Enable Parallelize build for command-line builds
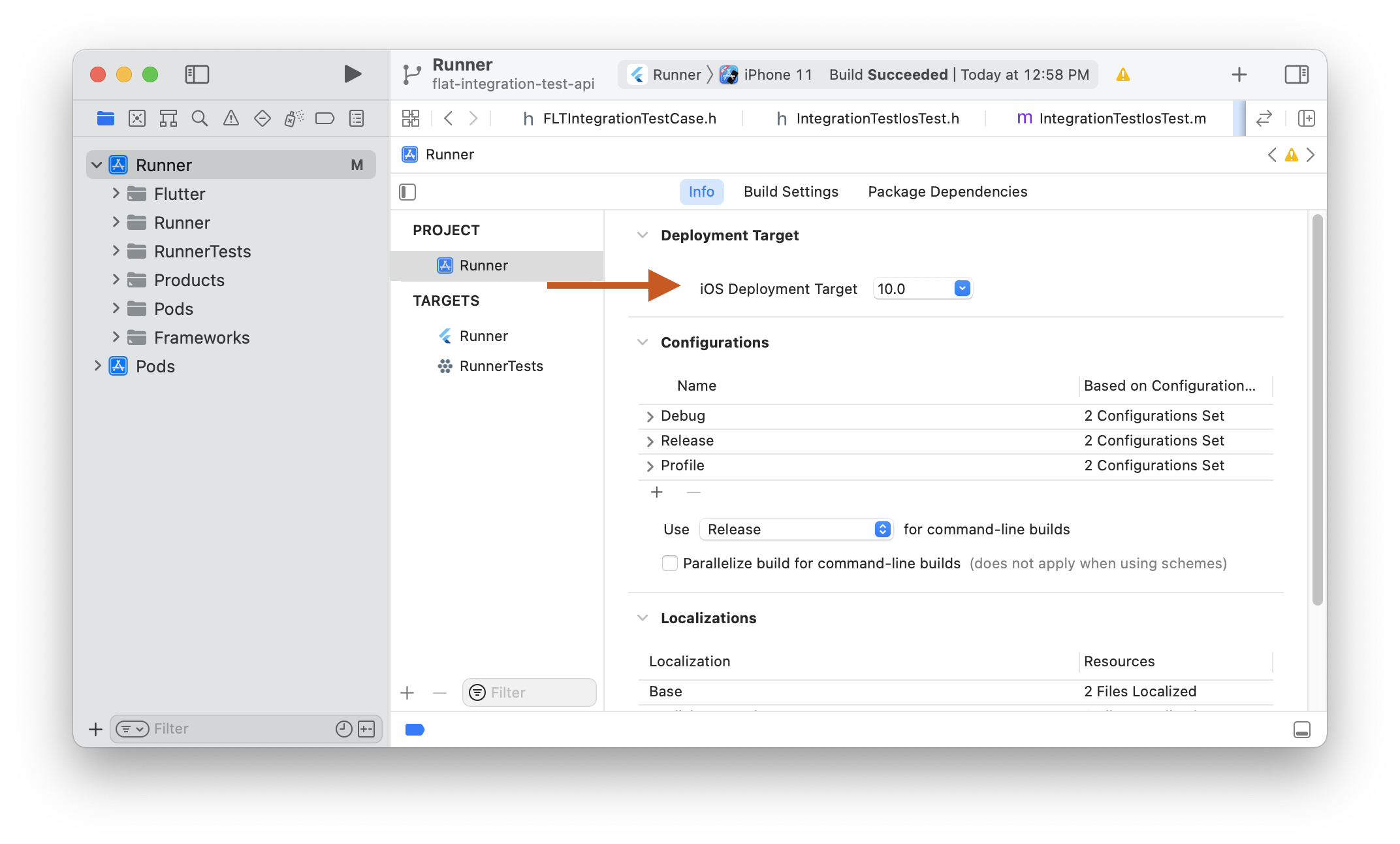Viewport: 1400px width, 844px height. pos(669,563)
